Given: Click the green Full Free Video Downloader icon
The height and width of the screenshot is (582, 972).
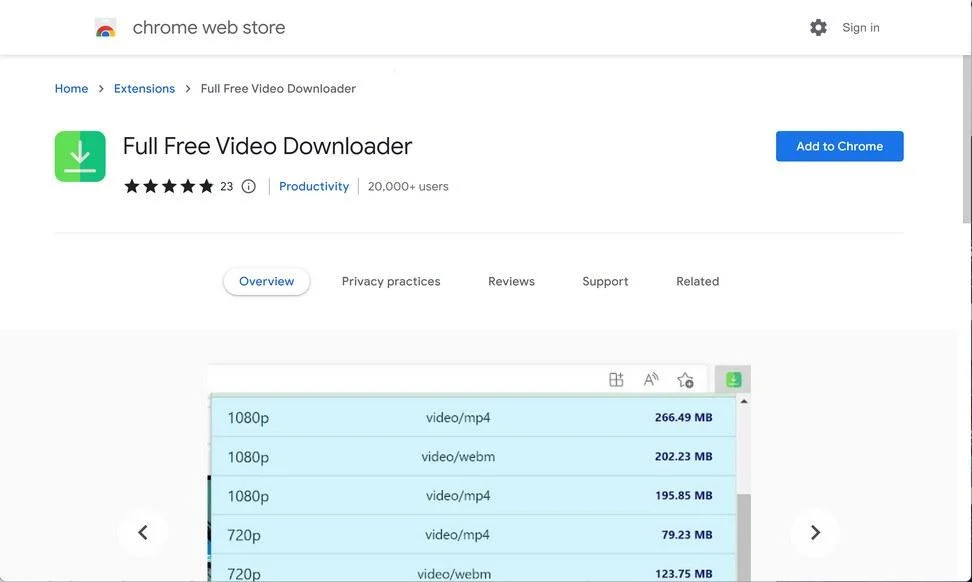Looking at the screenshot, I should [80, 156].
